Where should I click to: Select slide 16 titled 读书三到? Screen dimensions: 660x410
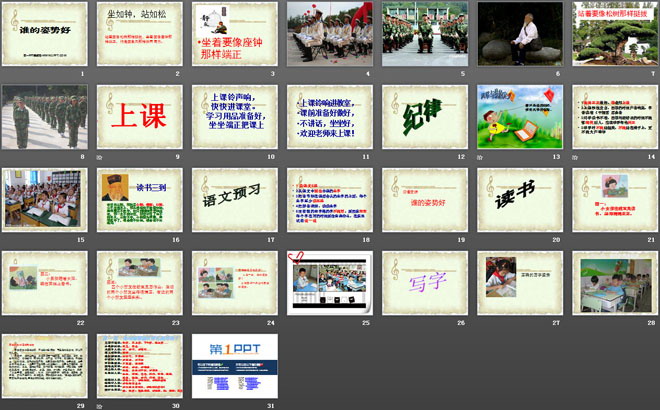140,200
